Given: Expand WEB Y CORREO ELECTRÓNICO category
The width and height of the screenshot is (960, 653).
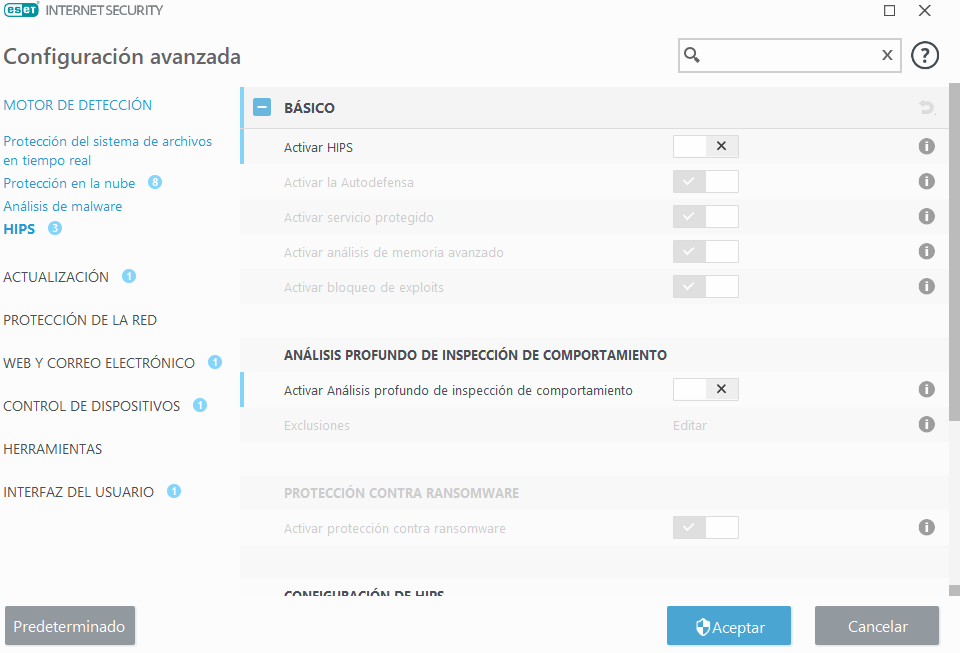Looking at the screenshot, I should click(x=99, y=363).
